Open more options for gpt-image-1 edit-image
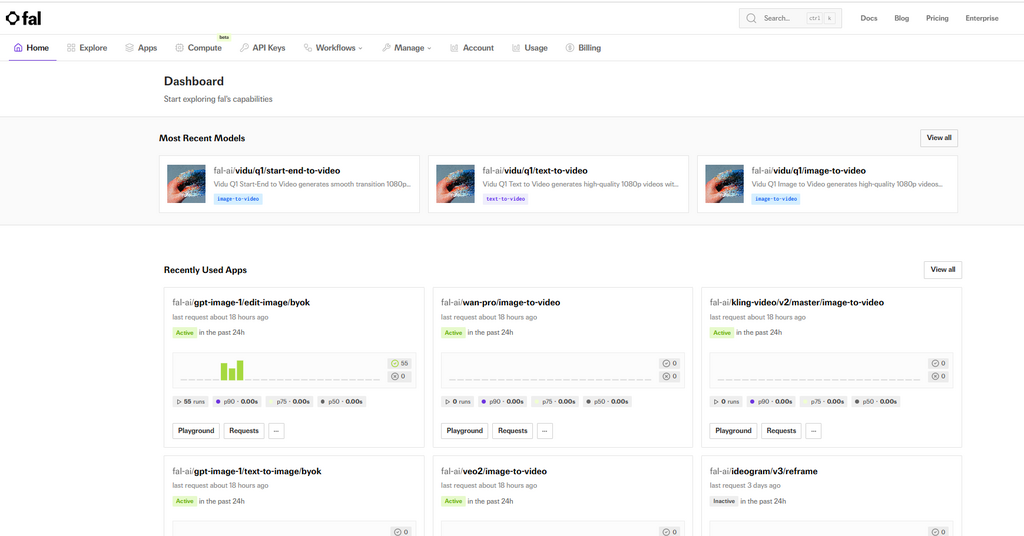The image size is (1024, 536). pos(276,431)
